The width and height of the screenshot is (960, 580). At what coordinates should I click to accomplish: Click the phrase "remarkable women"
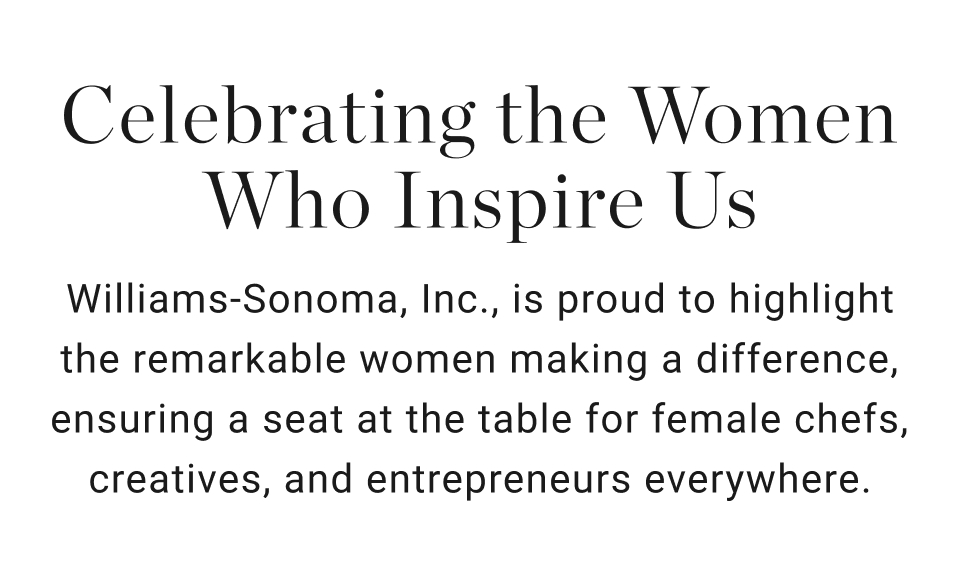pos(315,360)
